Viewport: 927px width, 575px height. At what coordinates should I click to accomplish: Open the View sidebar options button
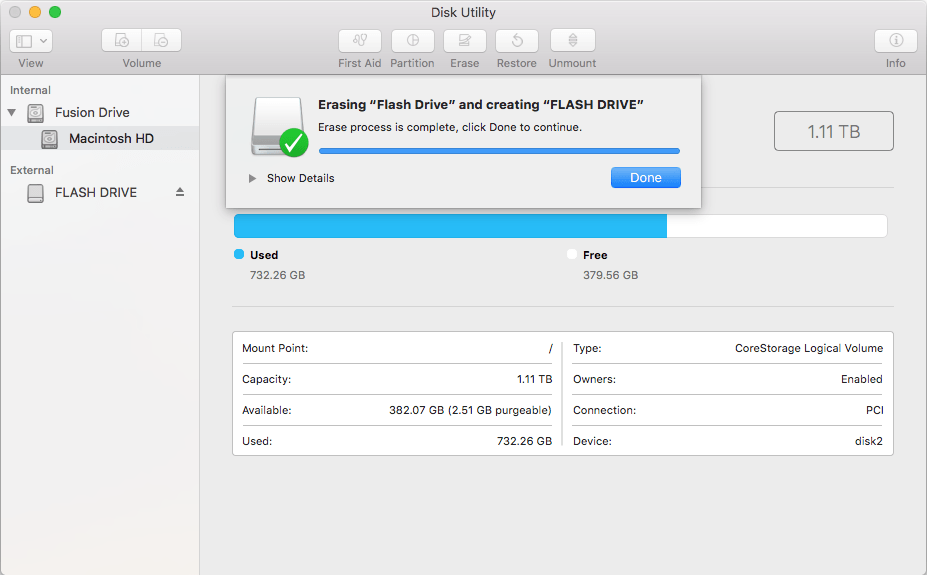(x=31, y=41)
